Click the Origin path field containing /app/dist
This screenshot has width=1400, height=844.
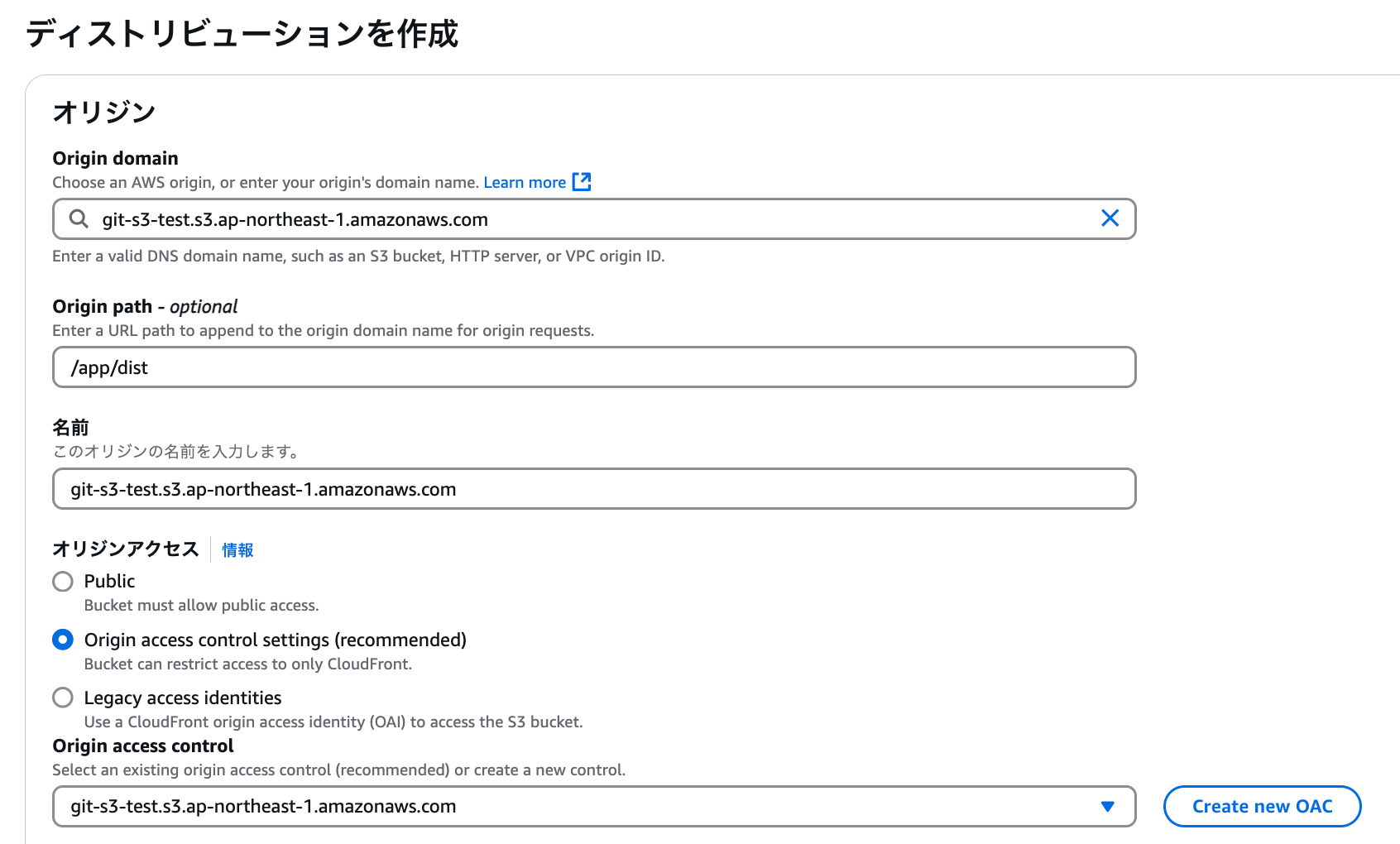point(593,367)
